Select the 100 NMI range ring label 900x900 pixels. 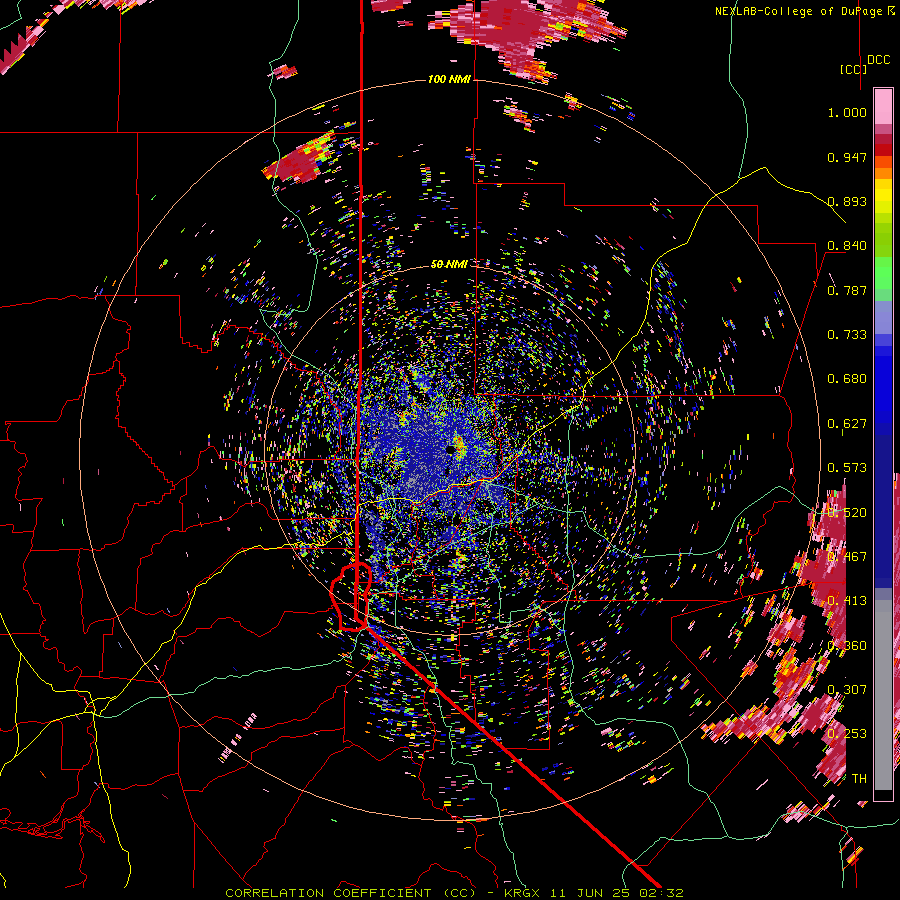(x=449, y=79)
